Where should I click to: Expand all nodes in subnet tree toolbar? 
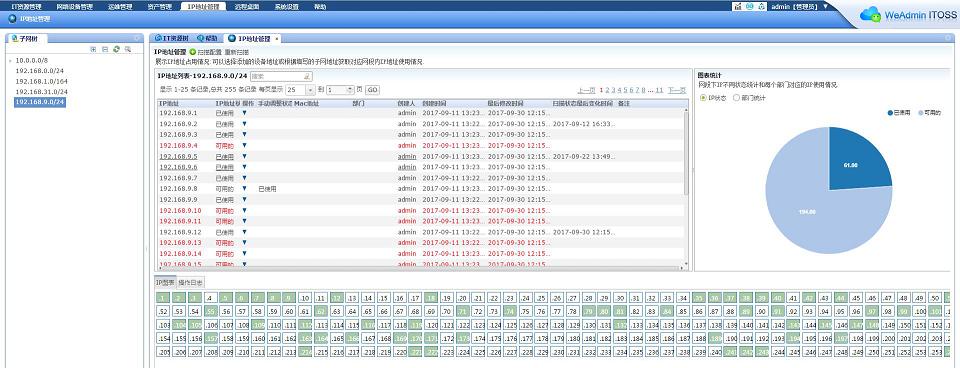click(93, 49)
